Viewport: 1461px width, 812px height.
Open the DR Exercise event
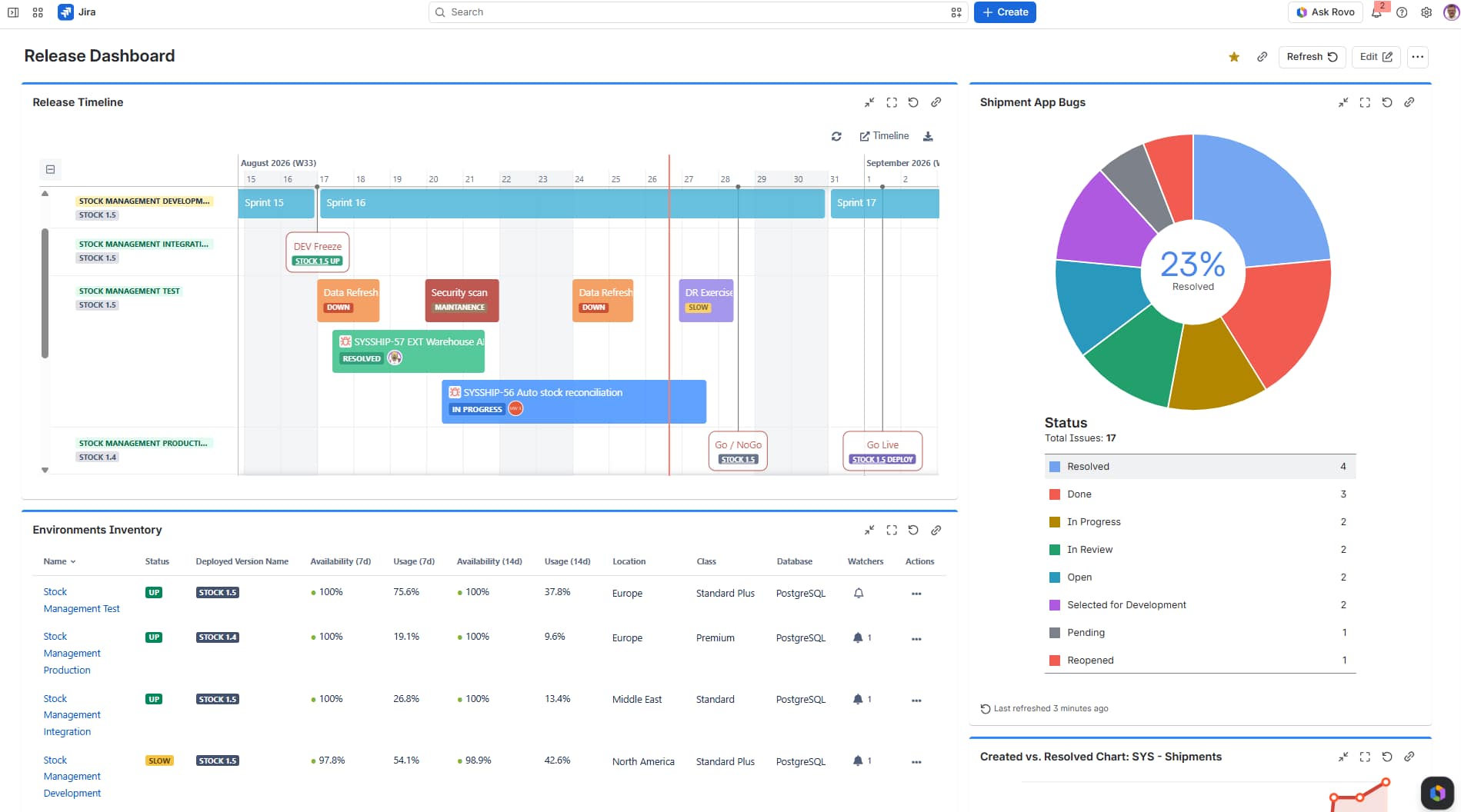[706, 300]
